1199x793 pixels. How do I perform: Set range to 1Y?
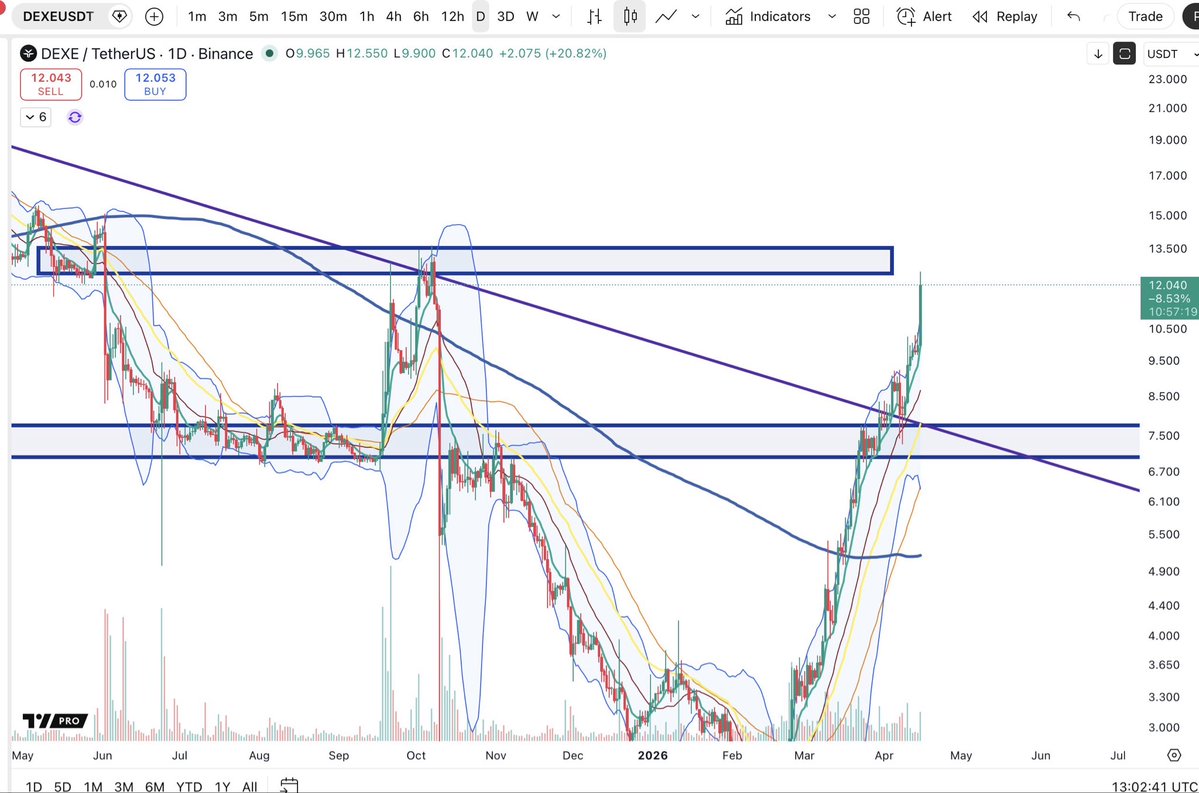(x=222, y=786)
